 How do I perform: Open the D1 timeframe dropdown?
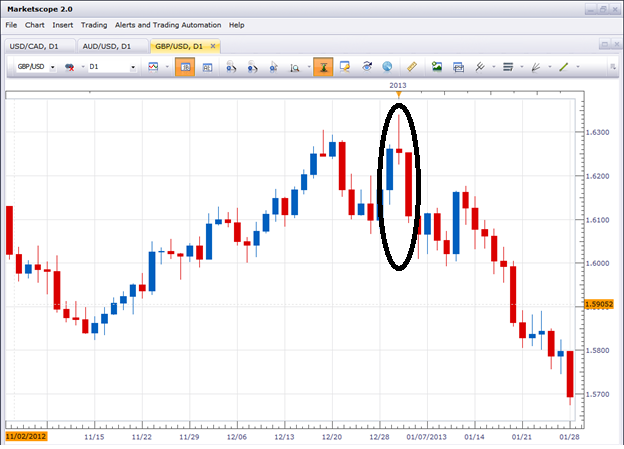133,67
